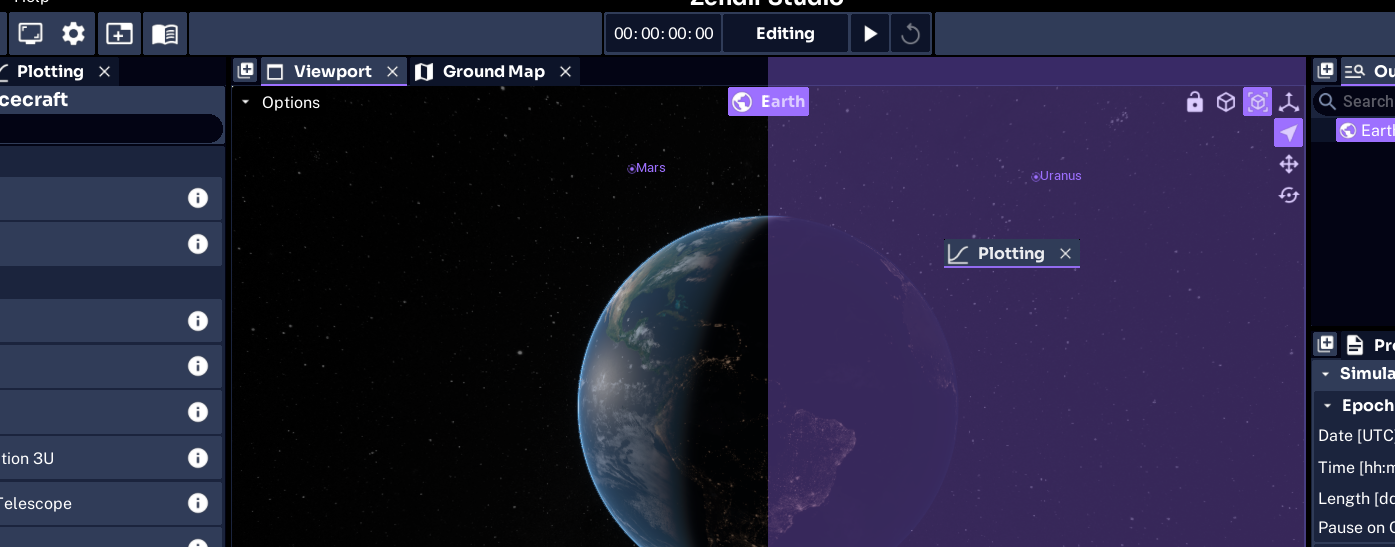Start the simulation with the play button
This screenshot has width=1395, height=547.
tap(870, 34)
